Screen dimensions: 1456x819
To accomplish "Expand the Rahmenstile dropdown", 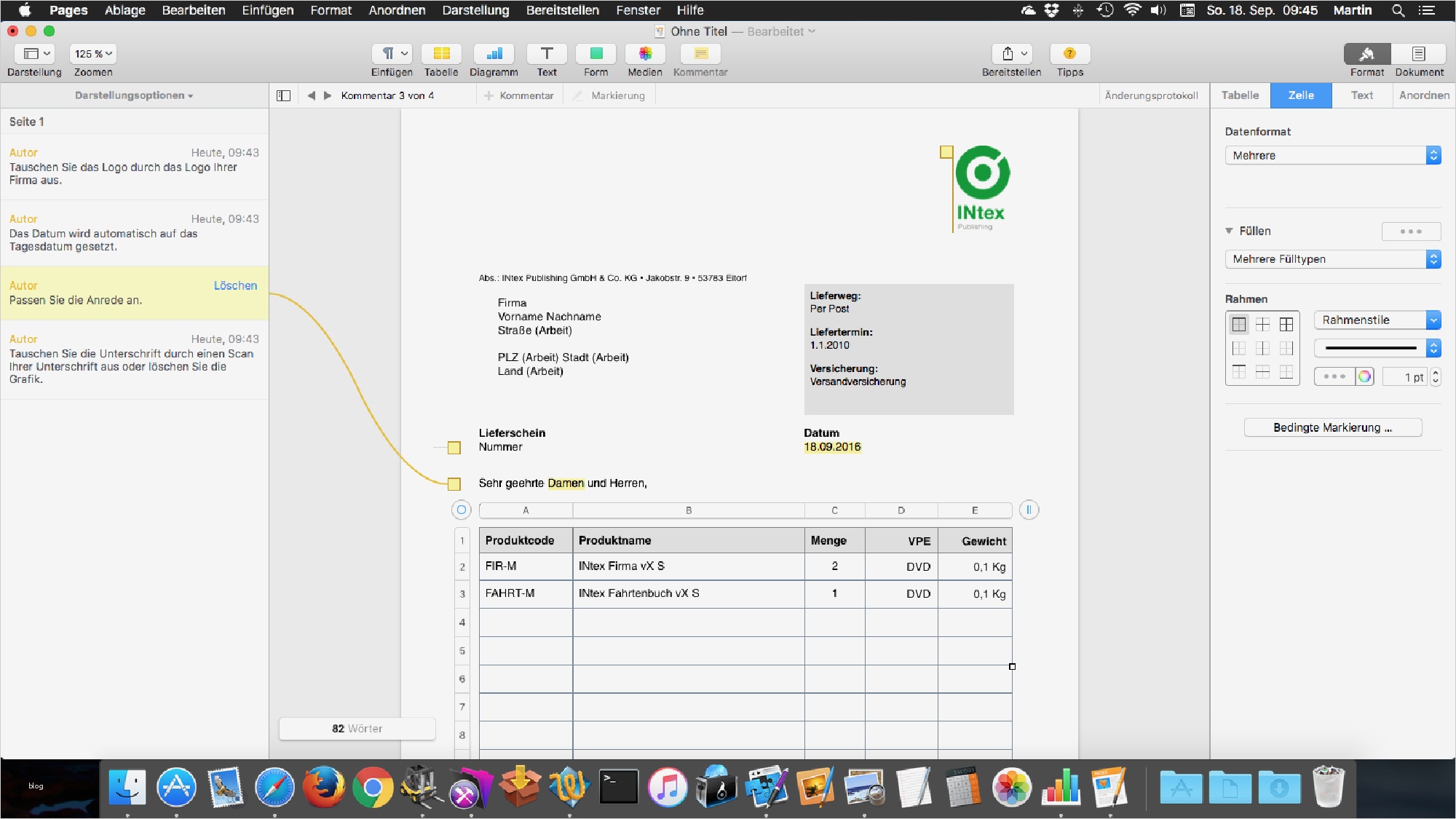I will tap(1377, 320).
